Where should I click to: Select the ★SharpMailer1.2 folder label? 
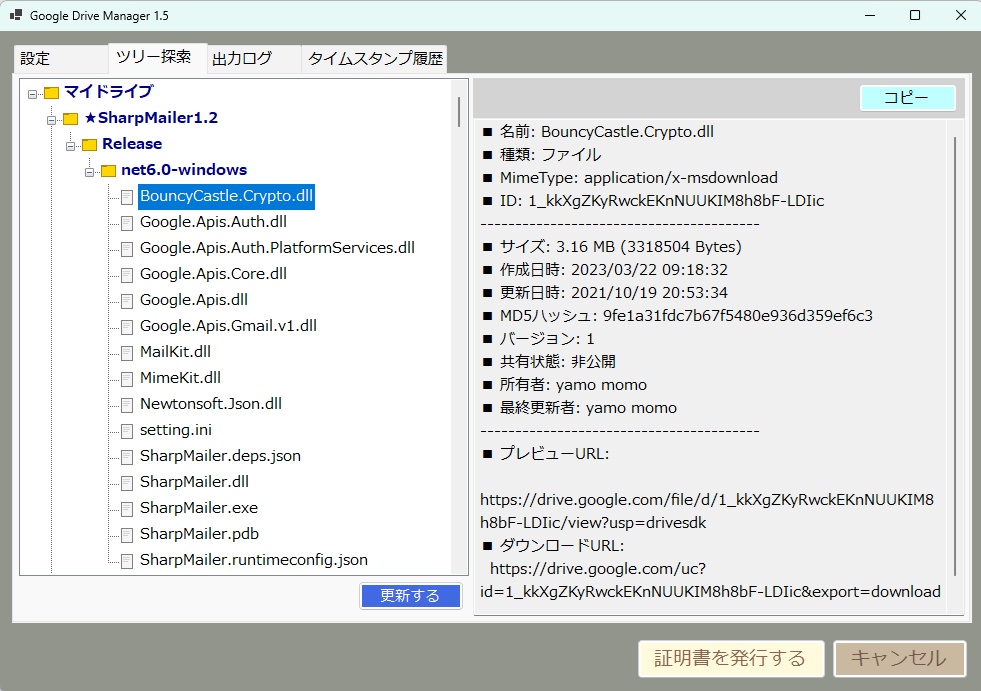click(151, 118)
